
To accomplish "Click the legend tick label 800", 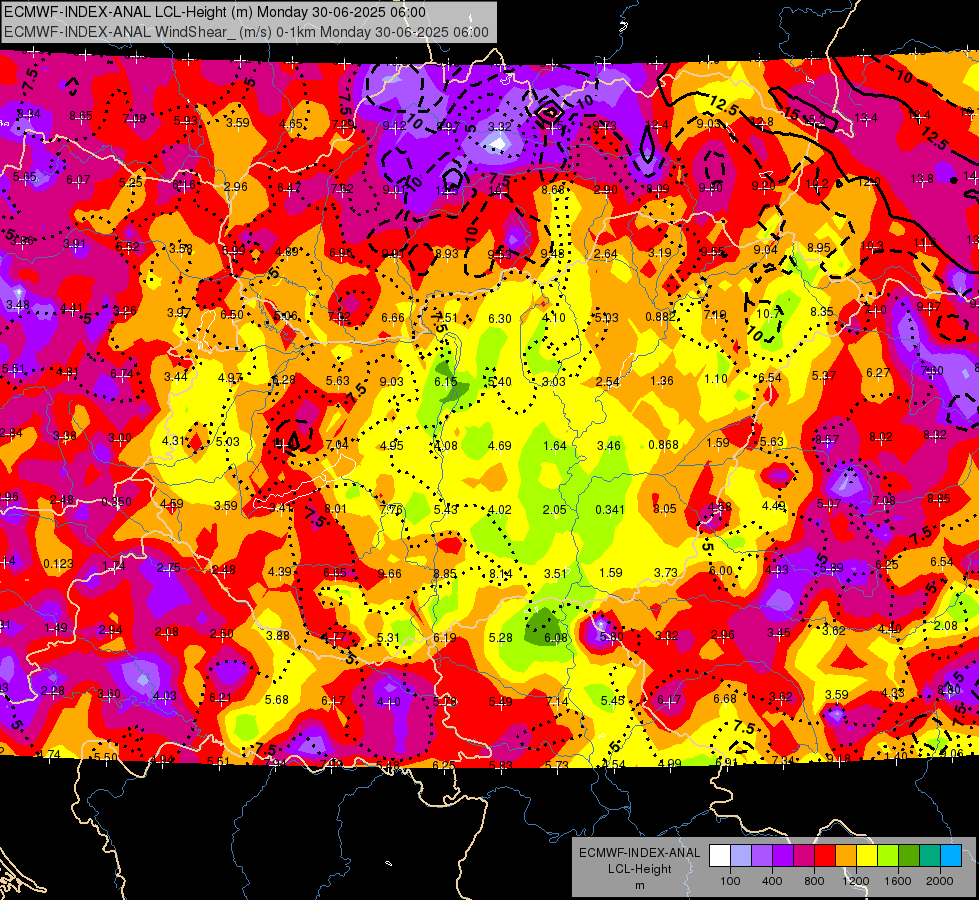I will pos(814,881).
